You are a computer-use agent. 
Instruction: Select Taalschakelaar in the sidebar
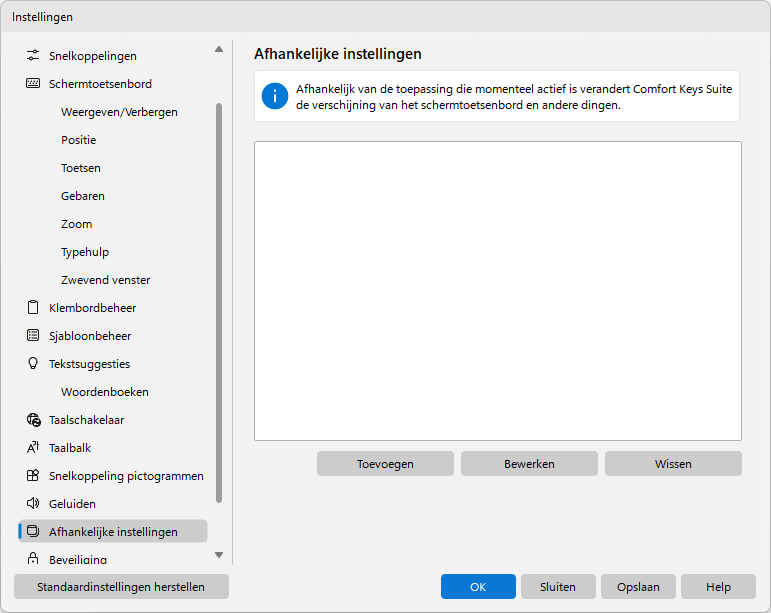point(87,420)
